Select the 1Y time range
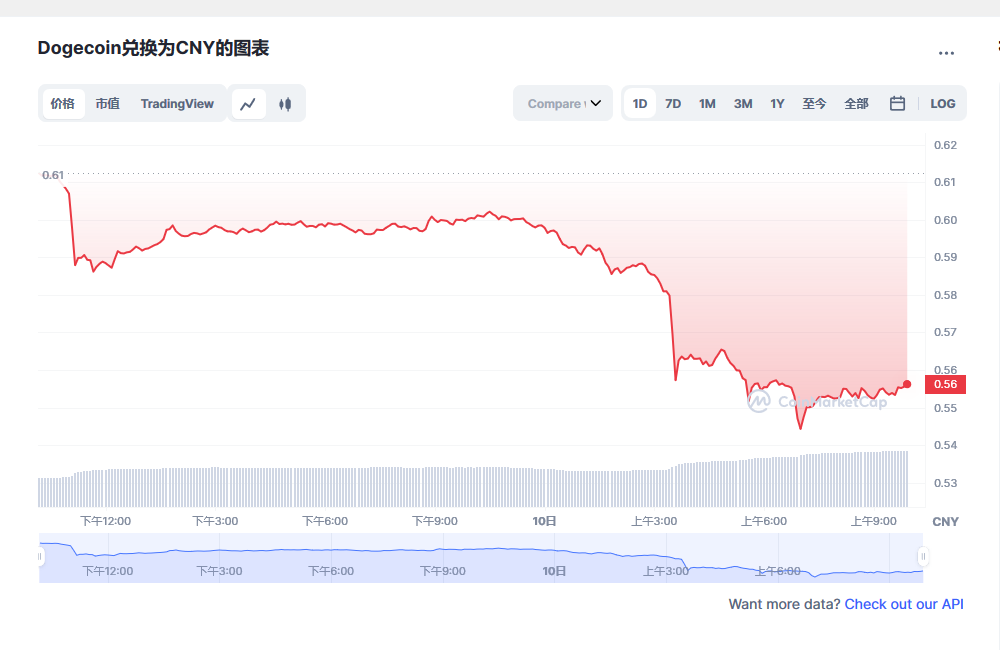This screenshot has height=650, width=1000. [777, 103]
